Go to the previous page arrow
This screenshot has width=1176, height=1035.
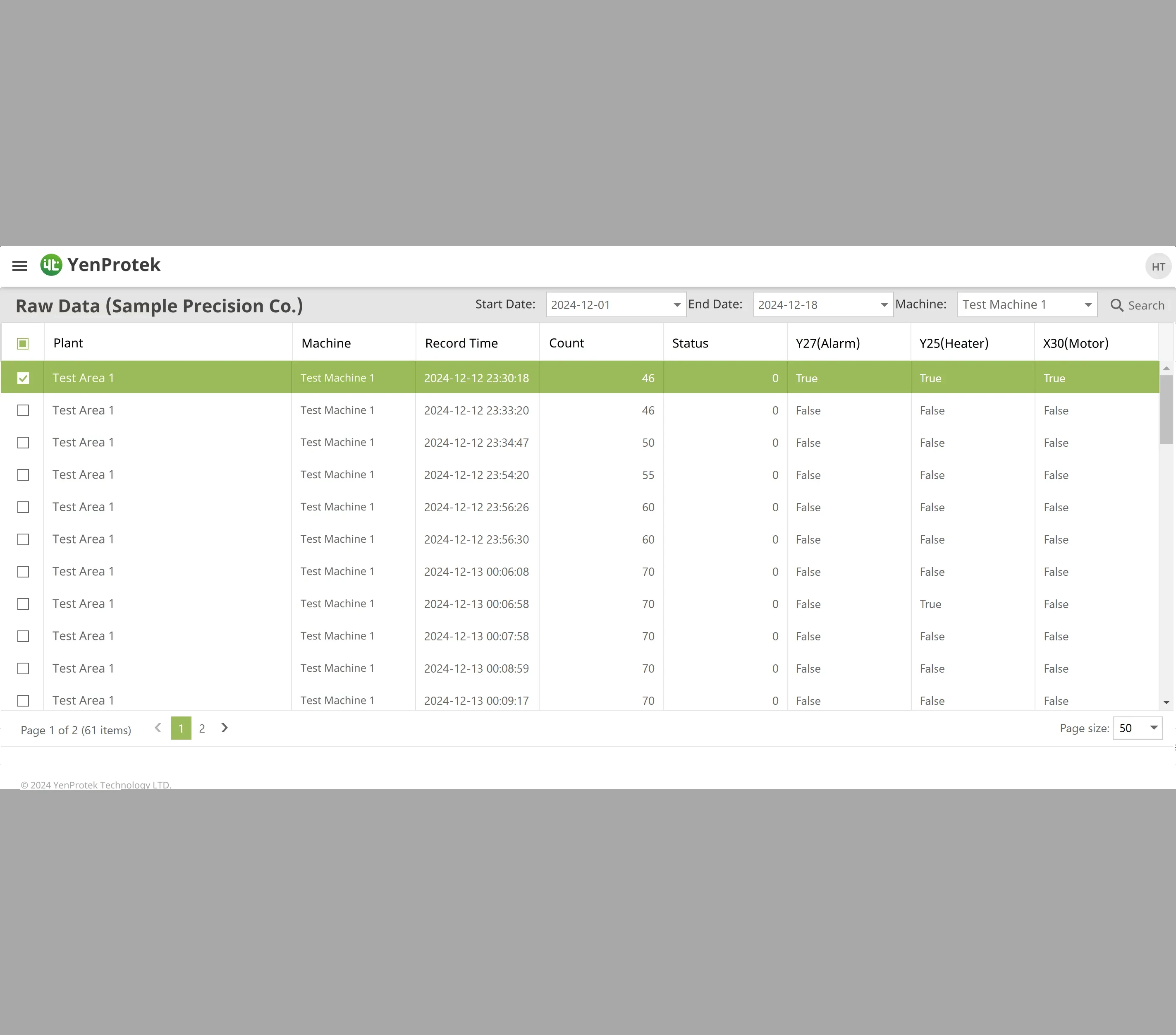point(158,728)
